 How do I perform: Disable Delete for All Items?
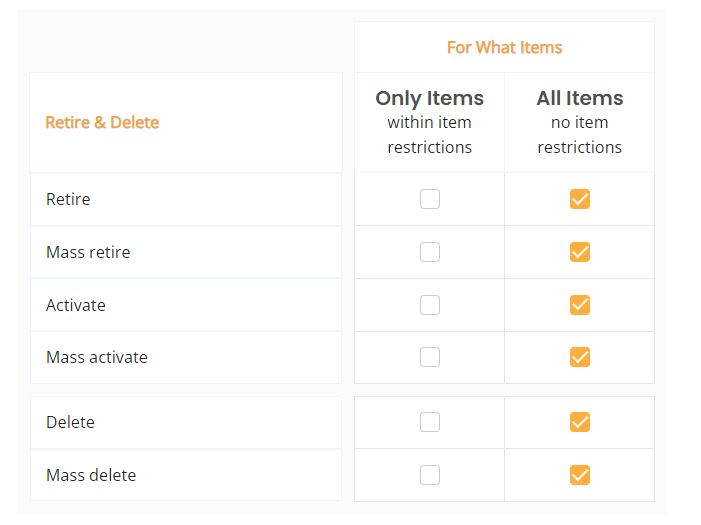579,422
